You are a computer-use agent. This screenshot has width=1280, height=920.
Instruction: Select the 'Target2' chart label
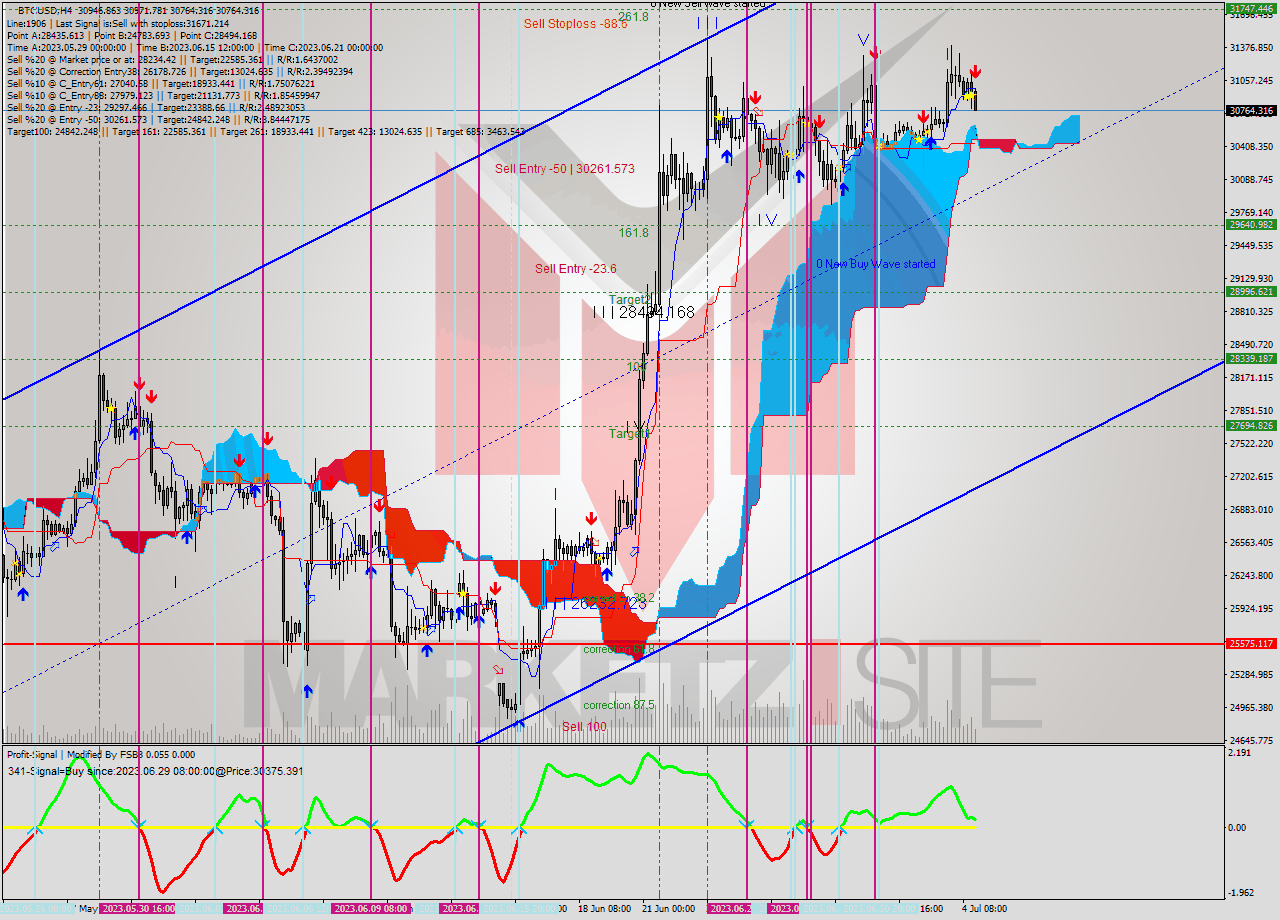coord(630,299)
